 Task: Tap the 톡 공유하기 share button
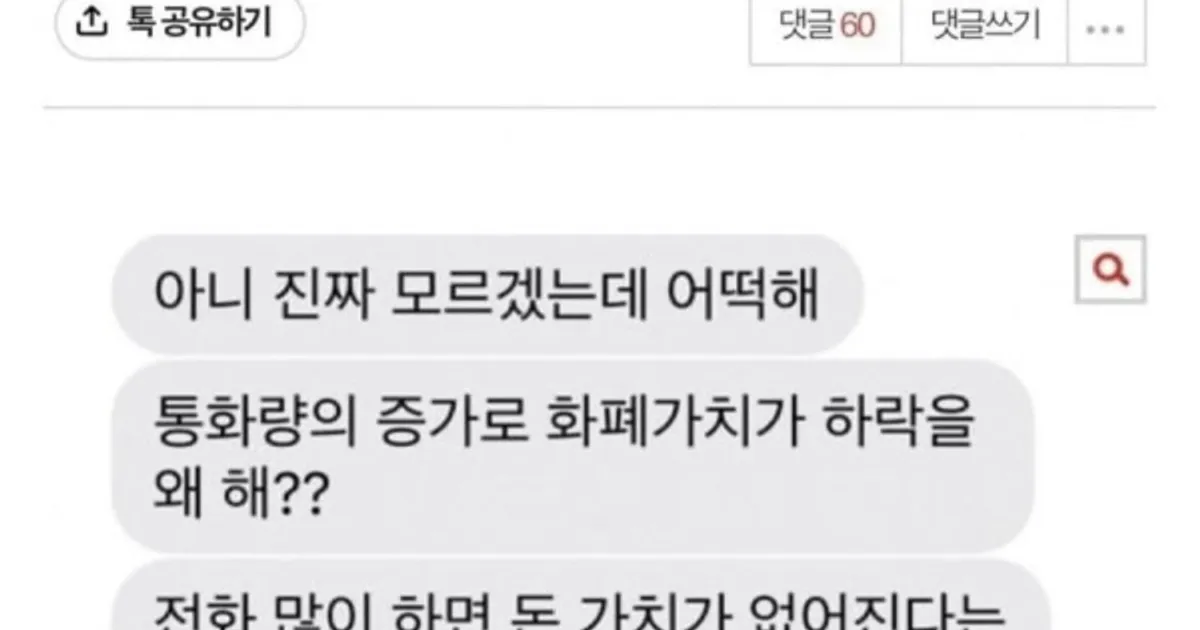pos(179,25)
